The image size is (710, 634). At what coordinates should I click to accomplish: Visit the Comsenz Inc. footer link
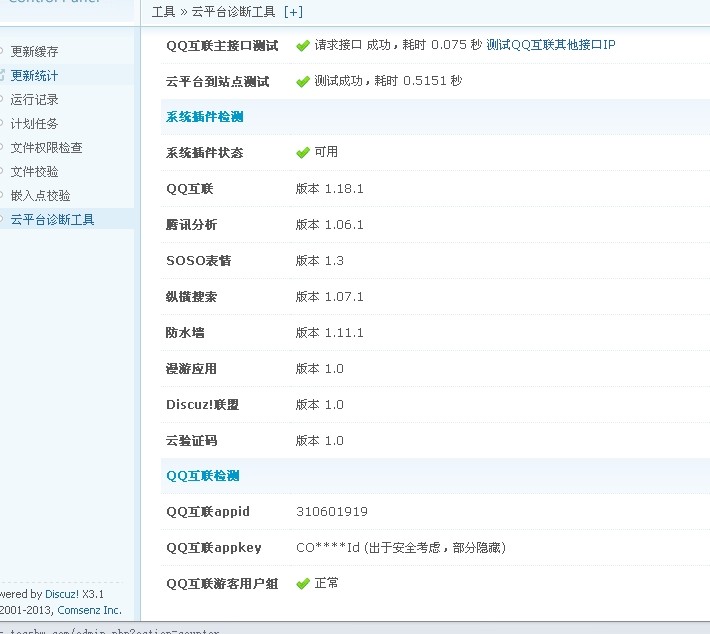89,609
